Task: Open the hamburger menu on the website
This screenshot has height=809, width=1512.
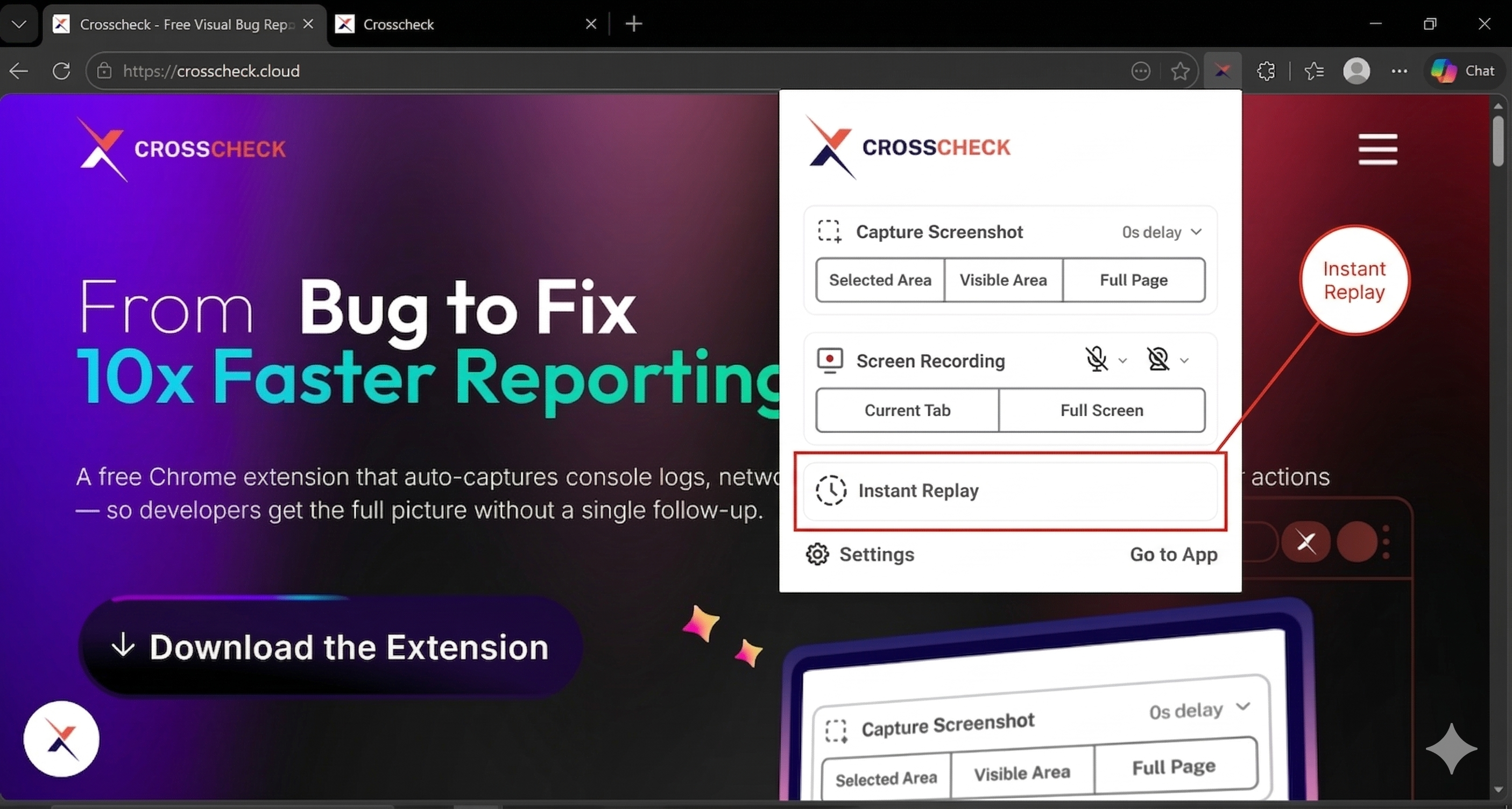Action: (x=1377, y=149)
